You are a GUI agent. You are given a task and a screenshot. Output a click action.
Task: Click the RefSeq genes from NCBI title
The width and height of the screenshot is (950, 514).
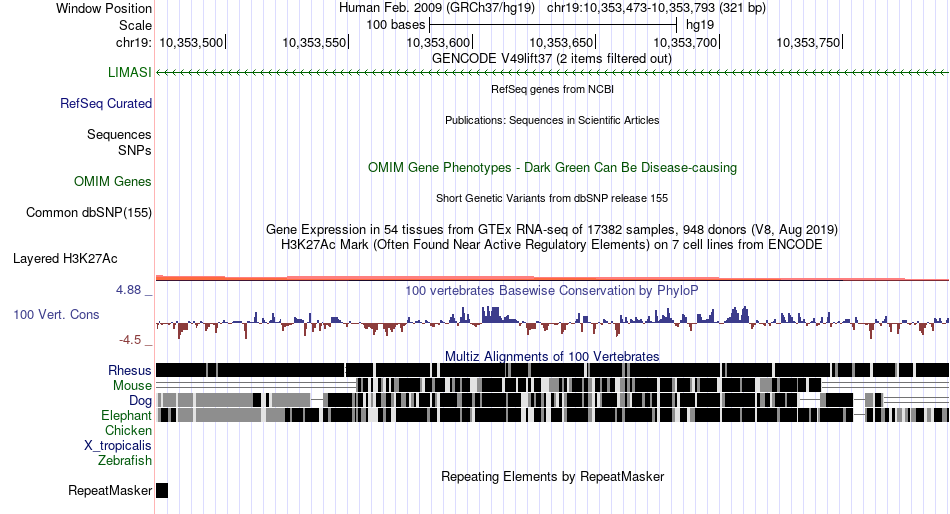click(552, 89)
